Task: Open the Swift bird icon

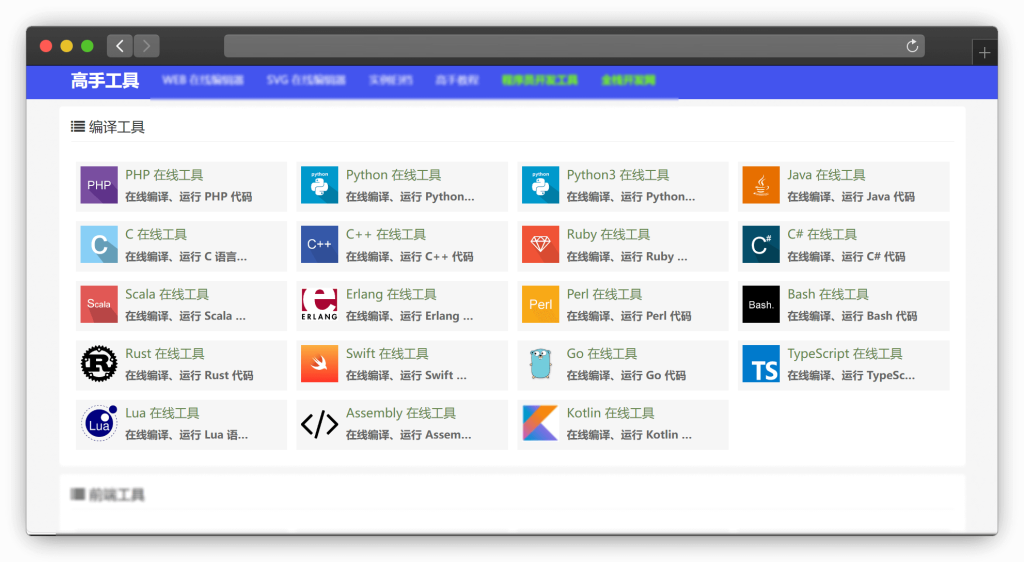Action: click(320, 363)
